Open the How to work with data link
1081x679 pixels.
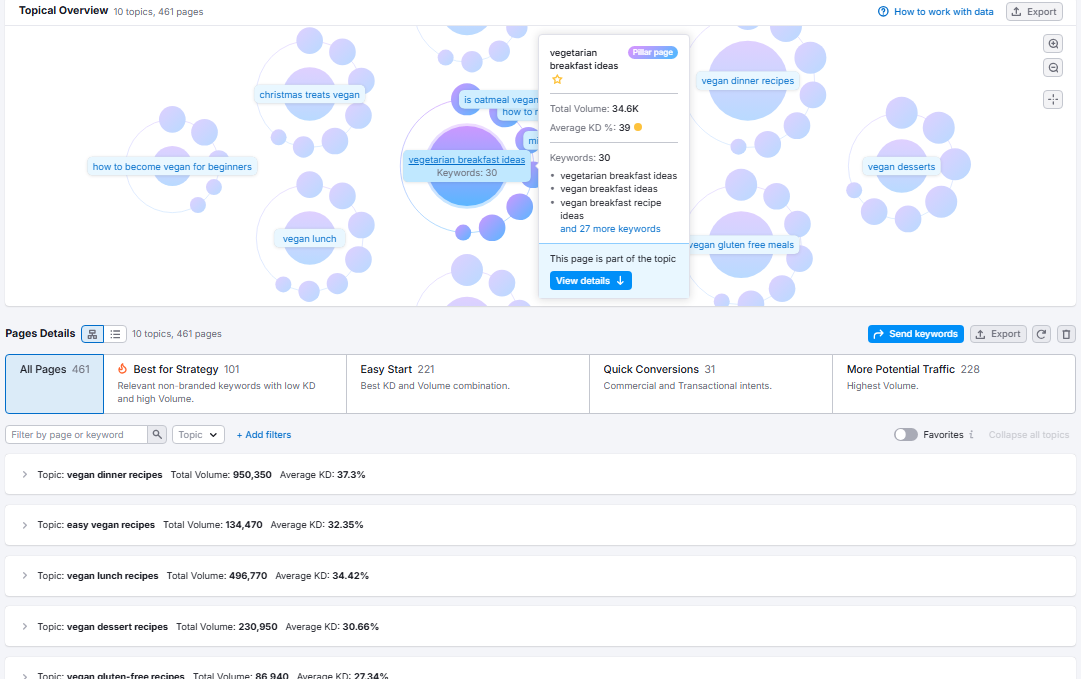(x=935, y=12)
